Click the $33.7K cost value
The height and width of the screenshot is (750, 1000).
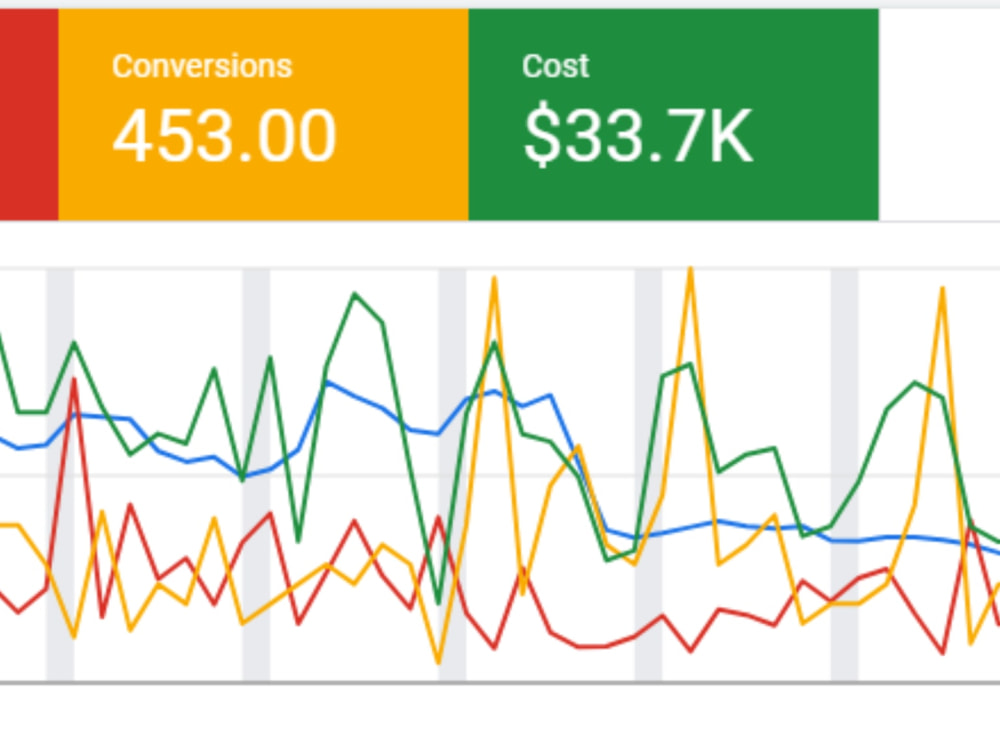point(638,136)
